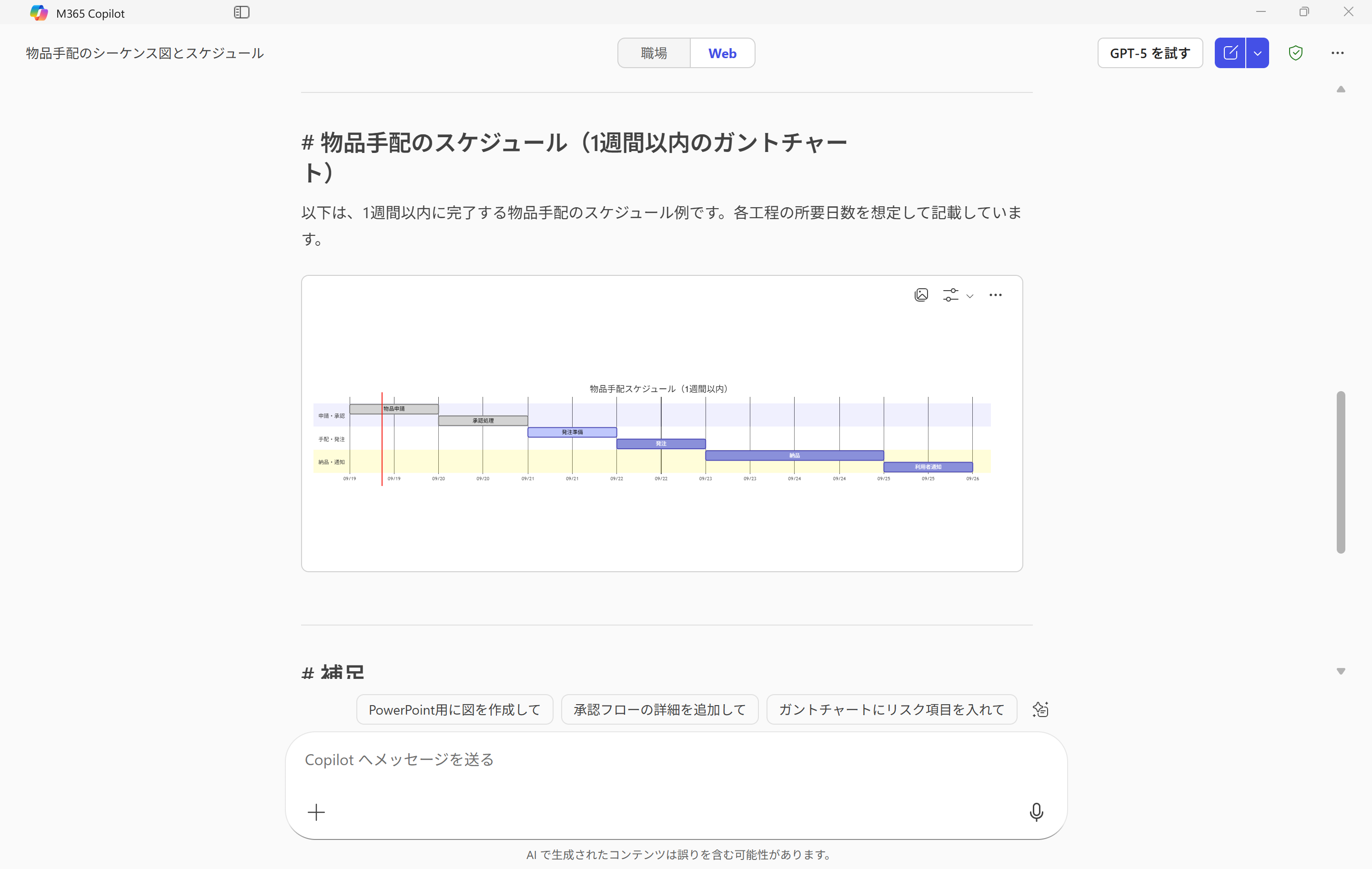Click the M365 Copilot logo icon
The height and width of the screenshot is (869, 1372).
38,12
